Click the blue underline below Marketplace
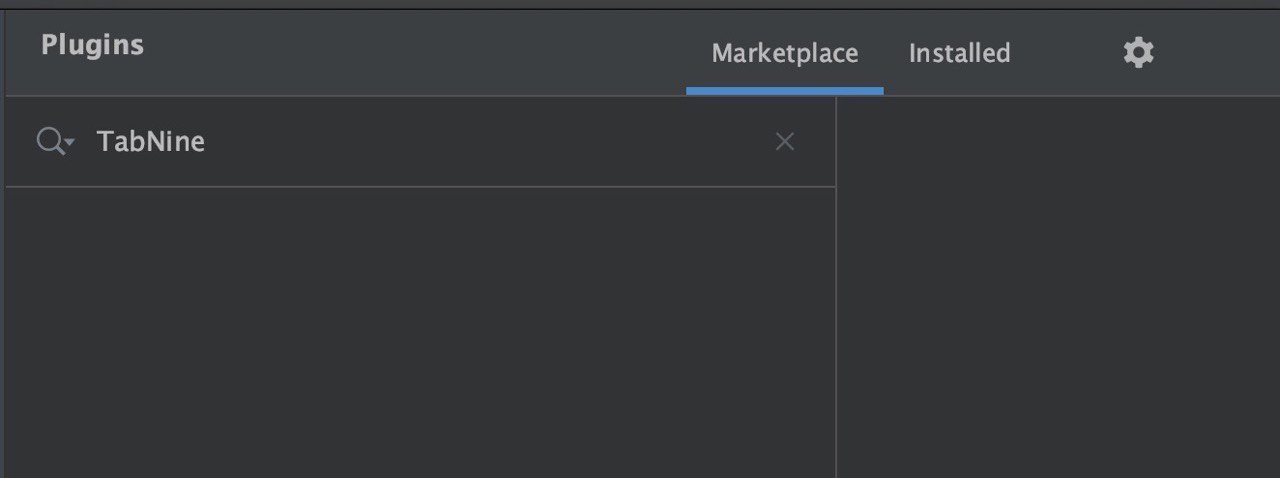 click(784, 91)
